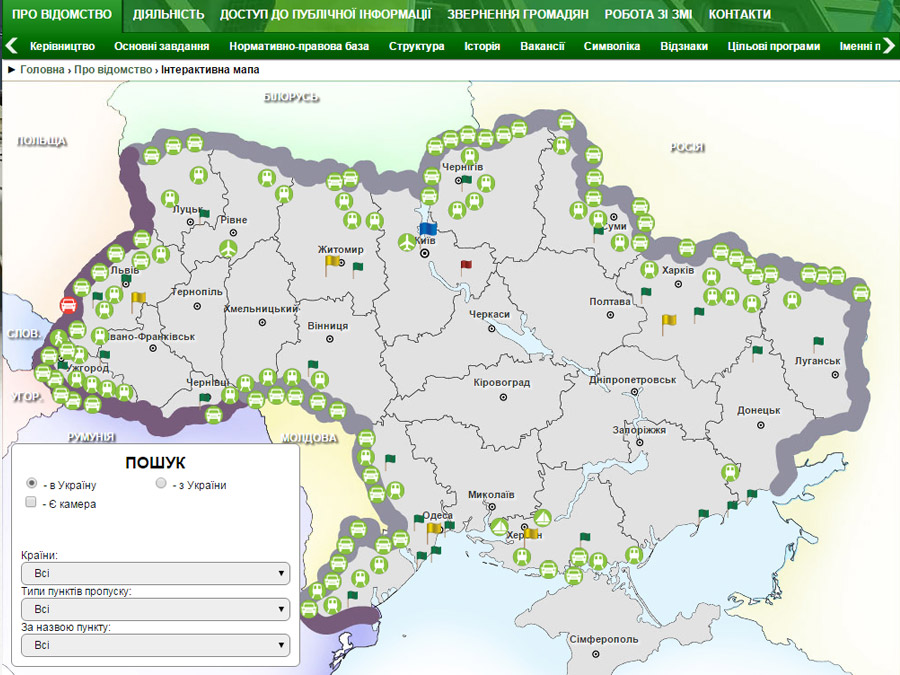Open the За назвою пункту dropdown

(x=156, y=645)
